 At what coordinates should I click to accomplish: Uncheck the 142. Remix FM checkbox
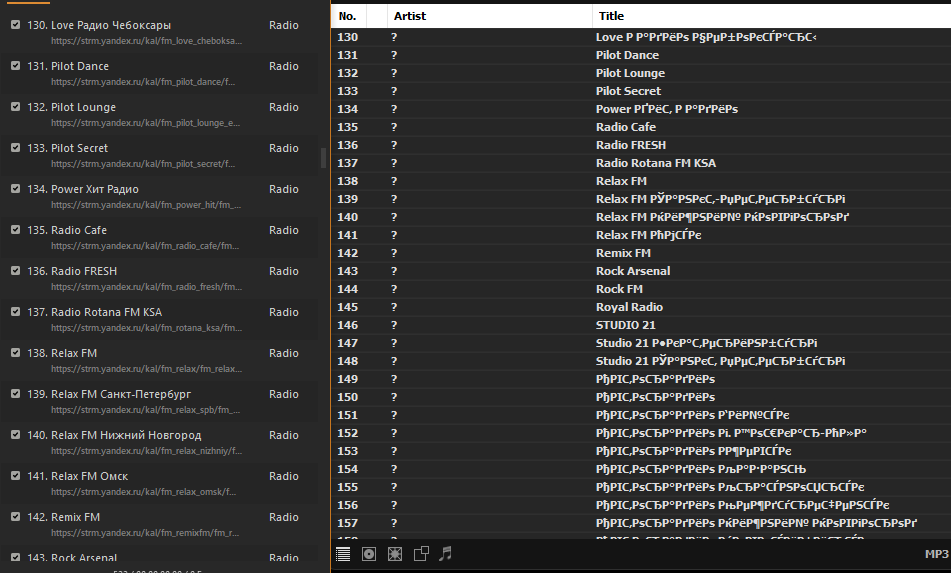[x=16, y=517]
